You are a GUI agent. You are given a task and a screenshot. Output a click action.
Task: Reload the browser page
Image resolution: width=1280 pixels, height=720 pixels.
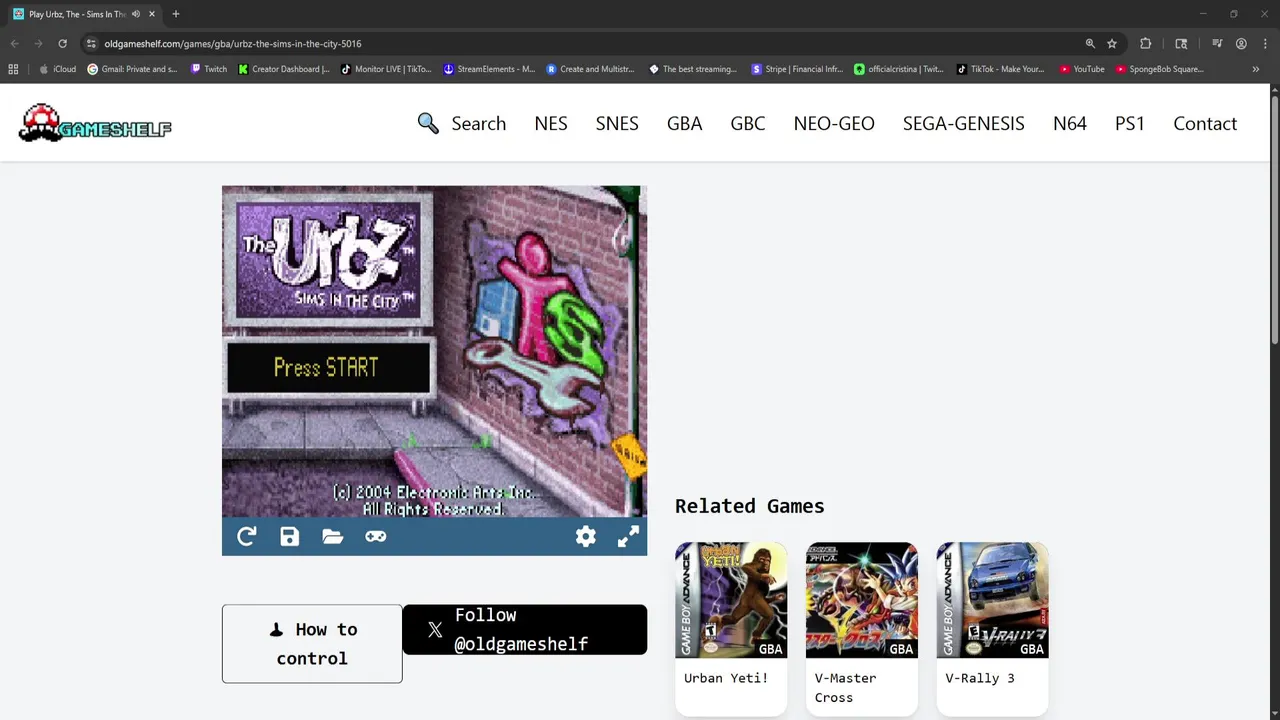[x=62, y=44]
